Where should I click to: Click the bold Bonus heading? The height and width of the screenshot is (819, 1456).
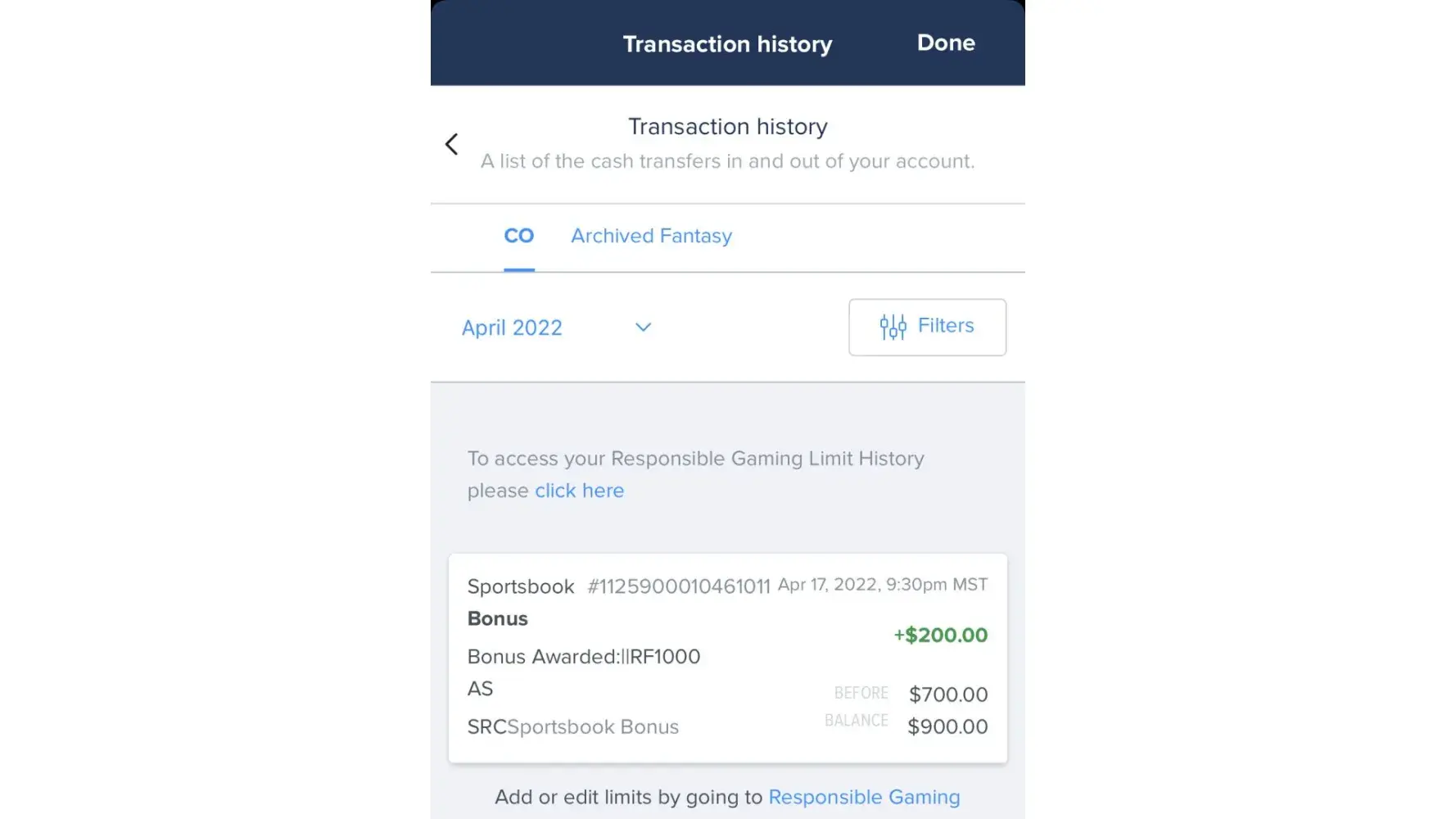(x=498, y=618)
